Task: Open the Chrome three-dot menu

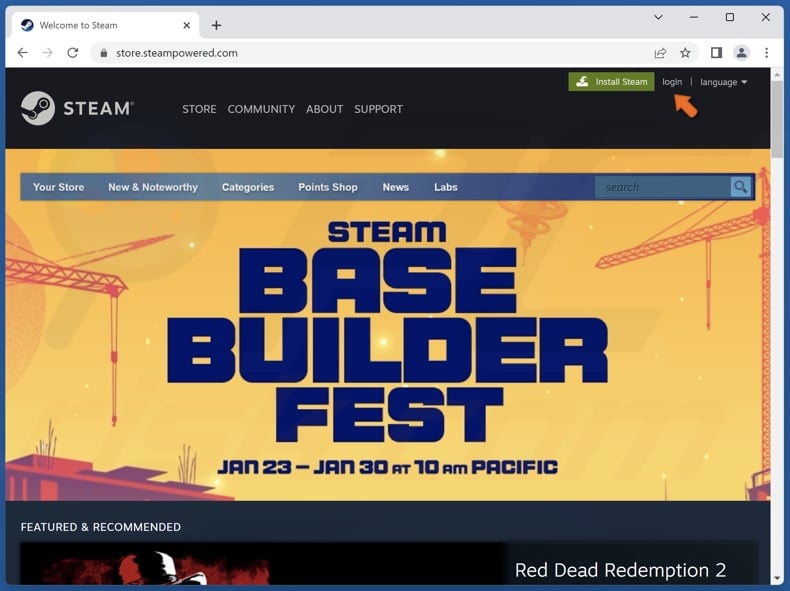Action: [x=766, y=52]
